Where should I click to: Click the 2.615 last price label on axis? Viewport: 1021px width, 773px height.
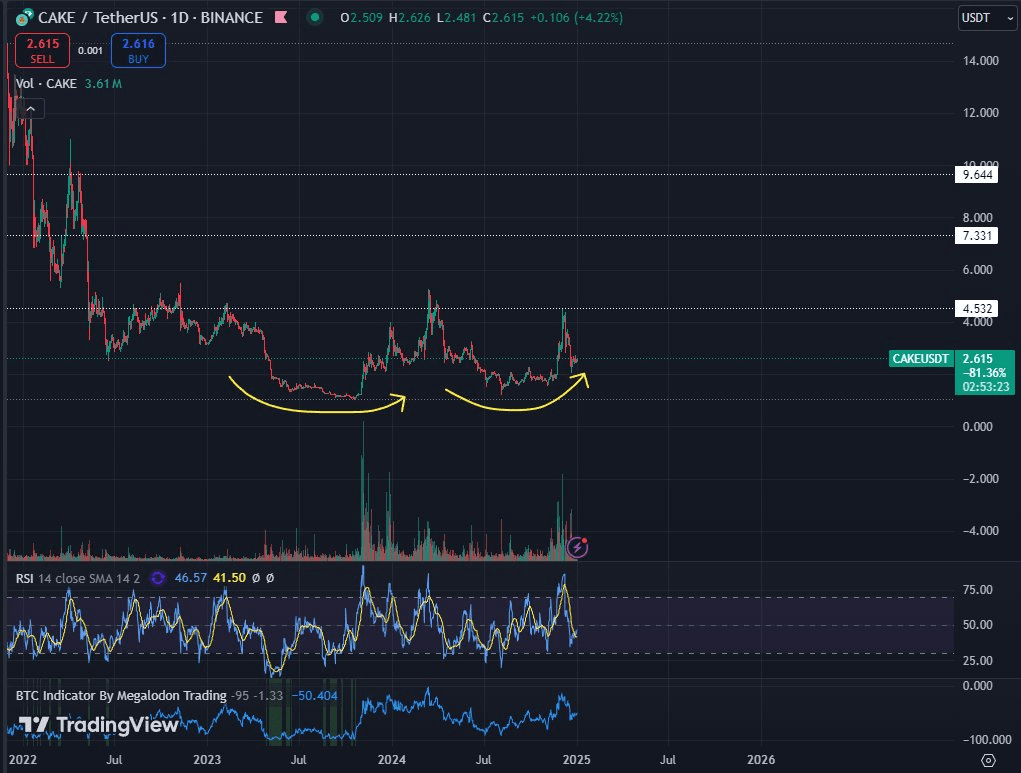tap(977, 358)
